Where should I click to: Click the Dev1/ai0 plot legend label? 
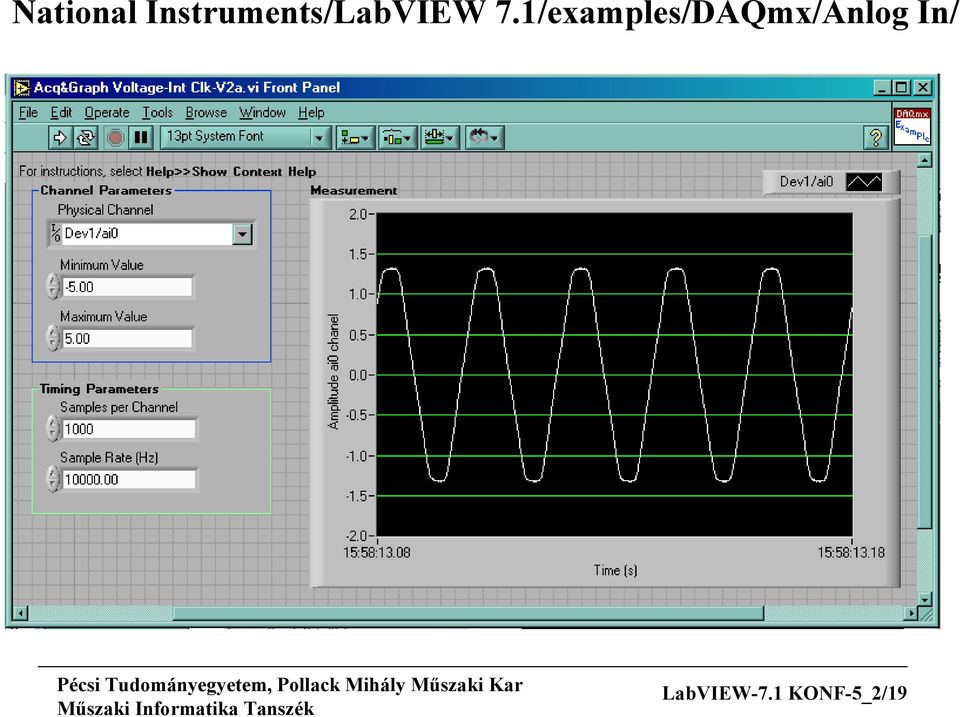806,182
